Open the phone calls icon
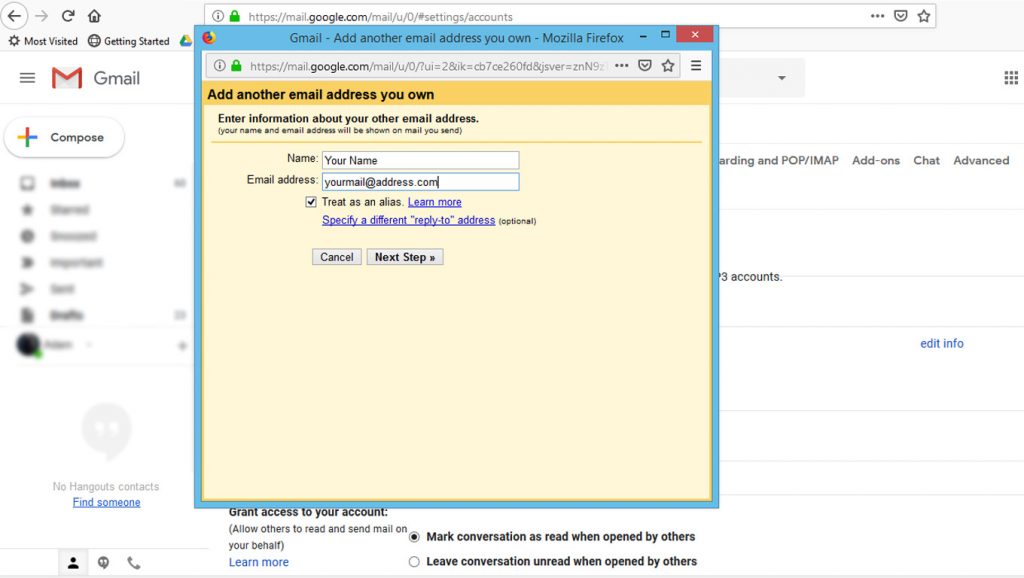Viewport: 1024px width, 578px height. click(133, 562)
